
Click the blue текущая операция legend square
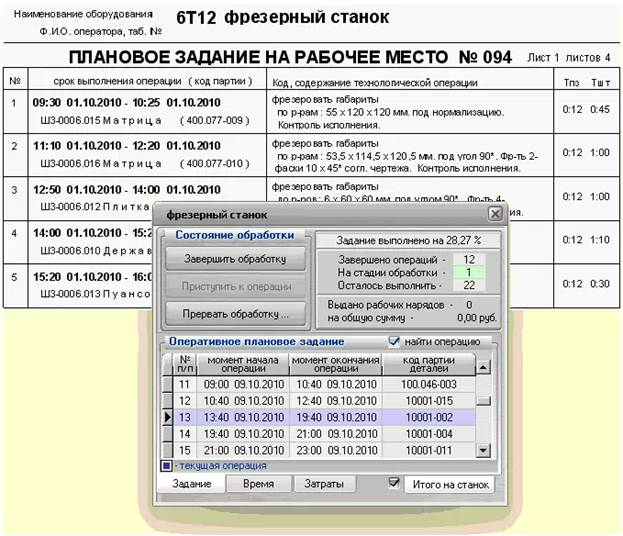click(166, 466)
